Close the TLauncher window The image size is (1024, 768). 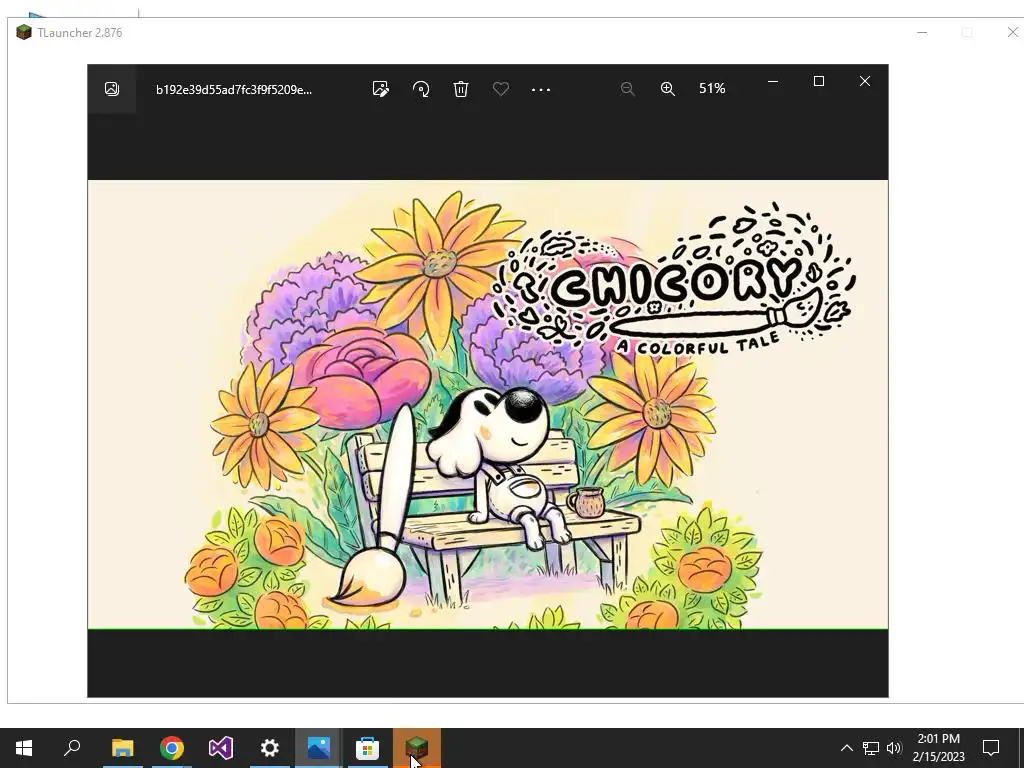(x=1013, y=32)
